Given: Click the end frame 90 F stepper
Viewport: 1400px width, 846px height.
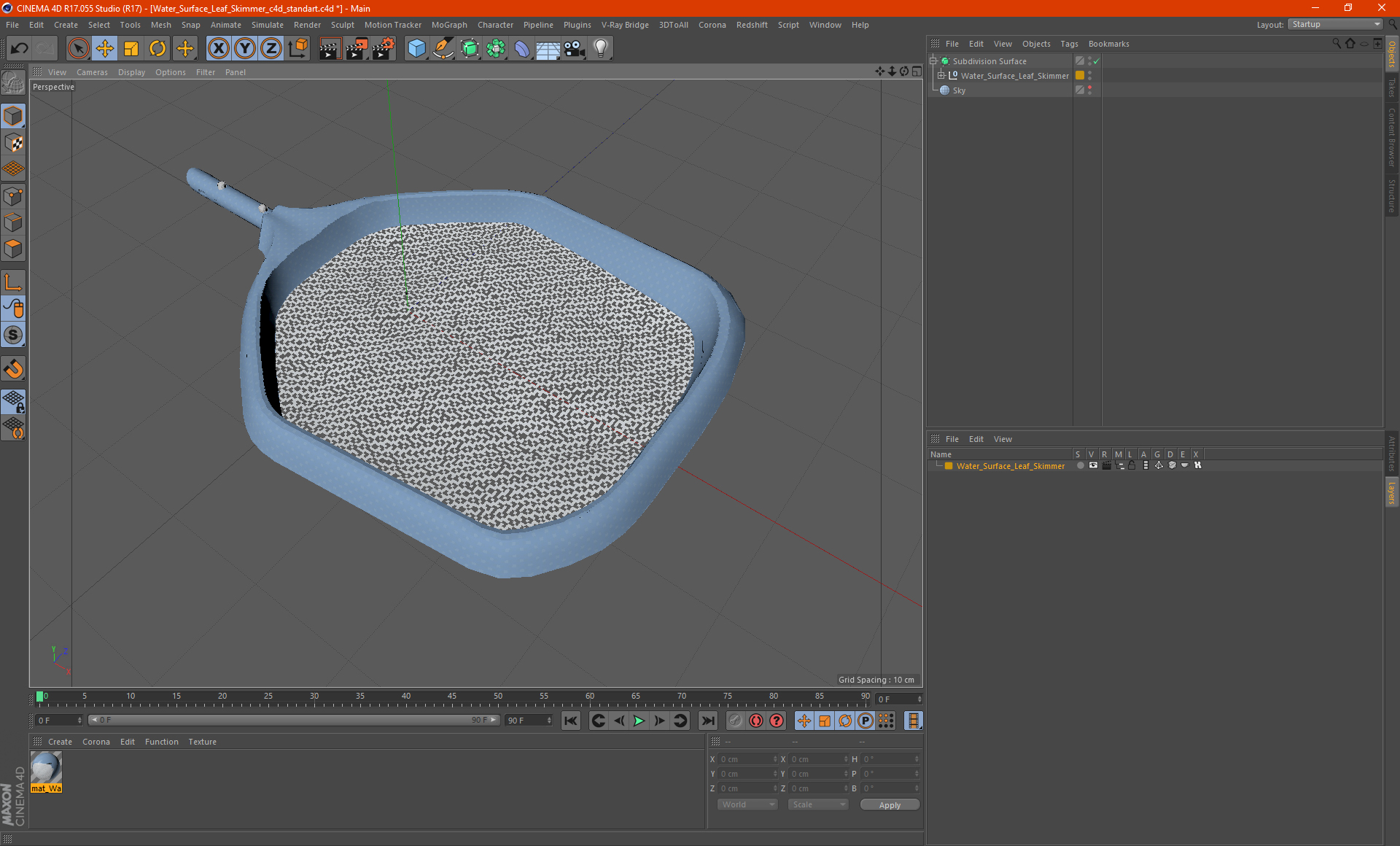Looking at the screenshot, I should pyautogui.click(x=549, y=721).
